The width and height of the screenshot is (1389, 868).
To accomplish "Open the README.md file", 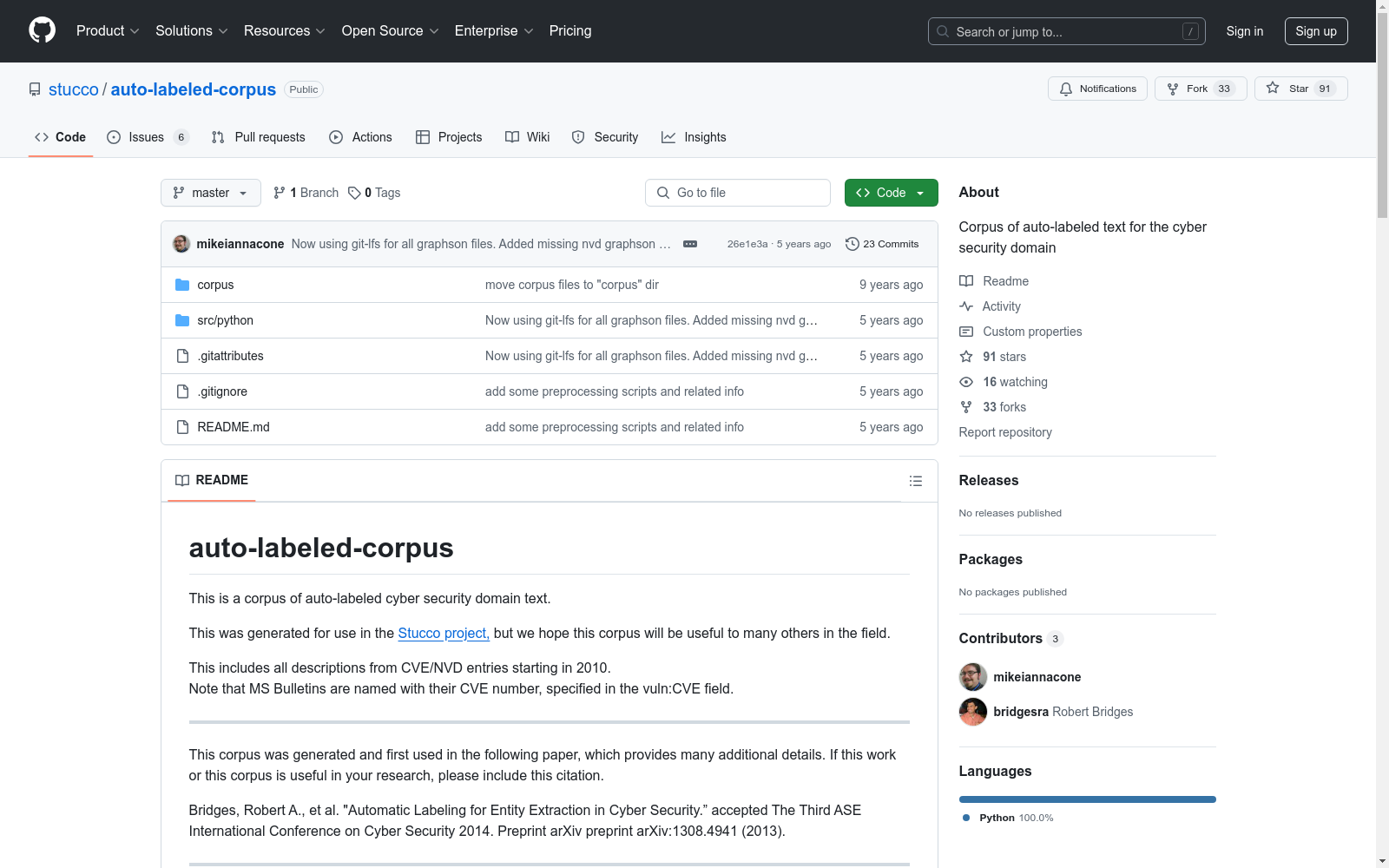I will (234, 427).
